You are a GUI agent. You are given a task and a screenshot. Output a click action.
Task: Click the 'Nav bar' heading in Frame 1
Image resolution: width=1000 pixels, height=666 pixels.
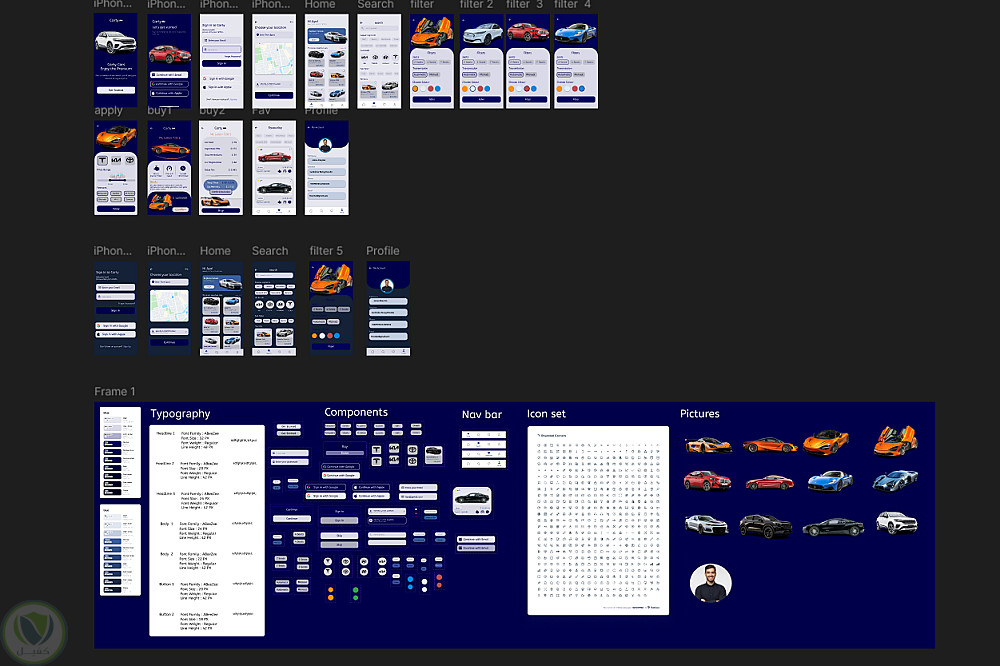click(482, 415)
